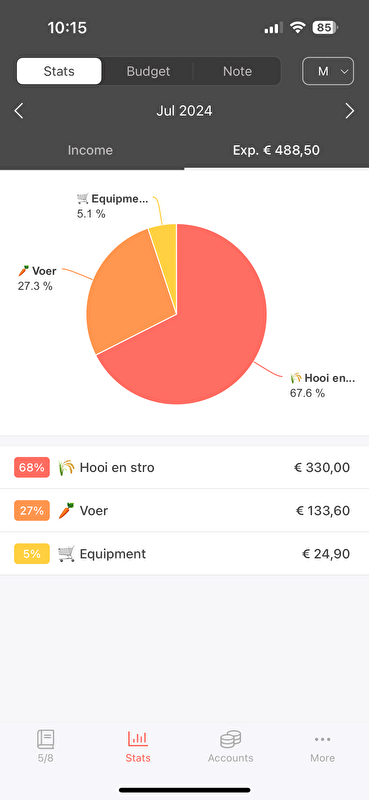Tap the carrot icon in Voer row
The image size is (369, 800).
66,511
